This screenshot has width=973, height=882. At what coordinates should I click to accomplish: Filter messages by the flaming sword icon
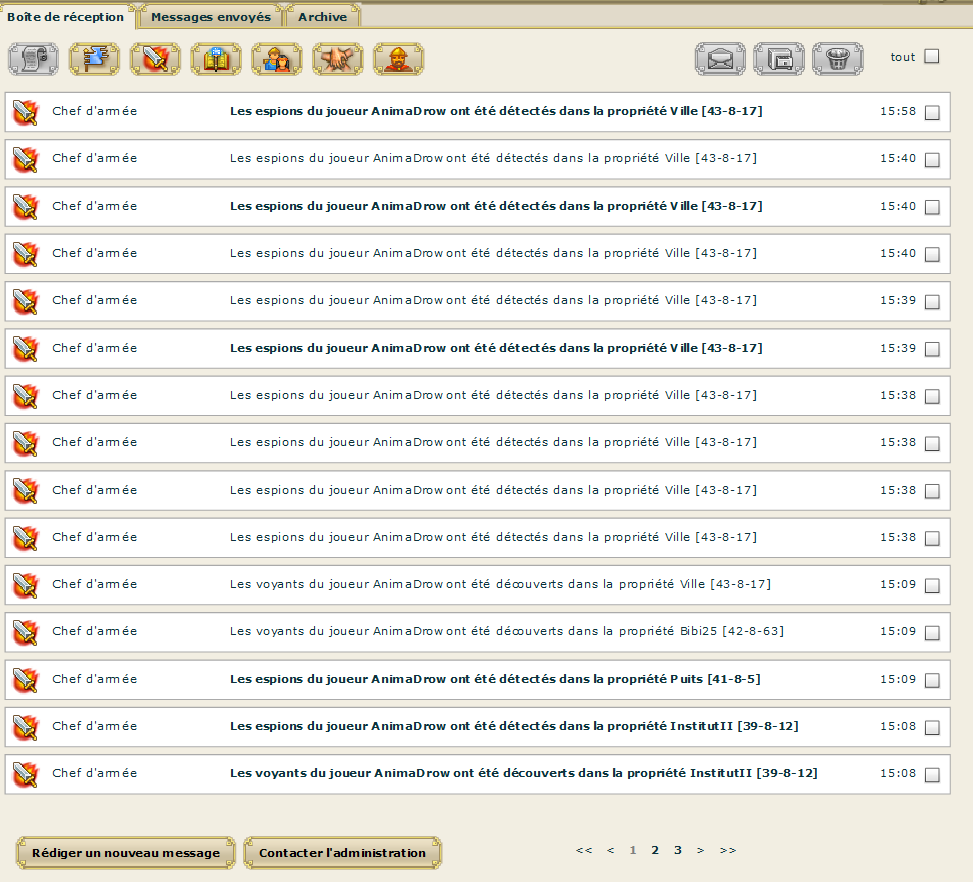155,59
